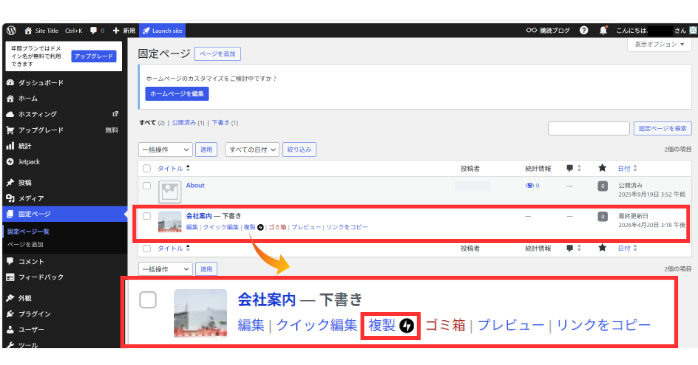Image resolution: width=698 pixels, height=365 pixels.
Task: Click the star likes icon in table header
Action: pyautogui.click(x=602, y=168)
